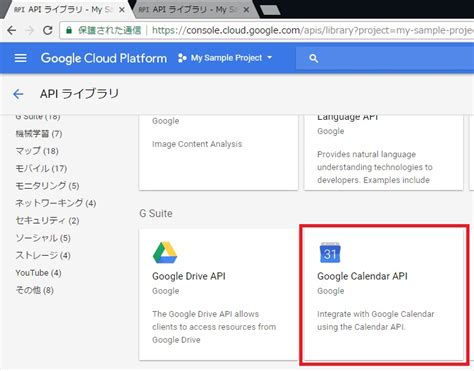The height and width of the screenshot is (371, 474).
Task: Filter by マップ (18) category
Action: (37, 151)
